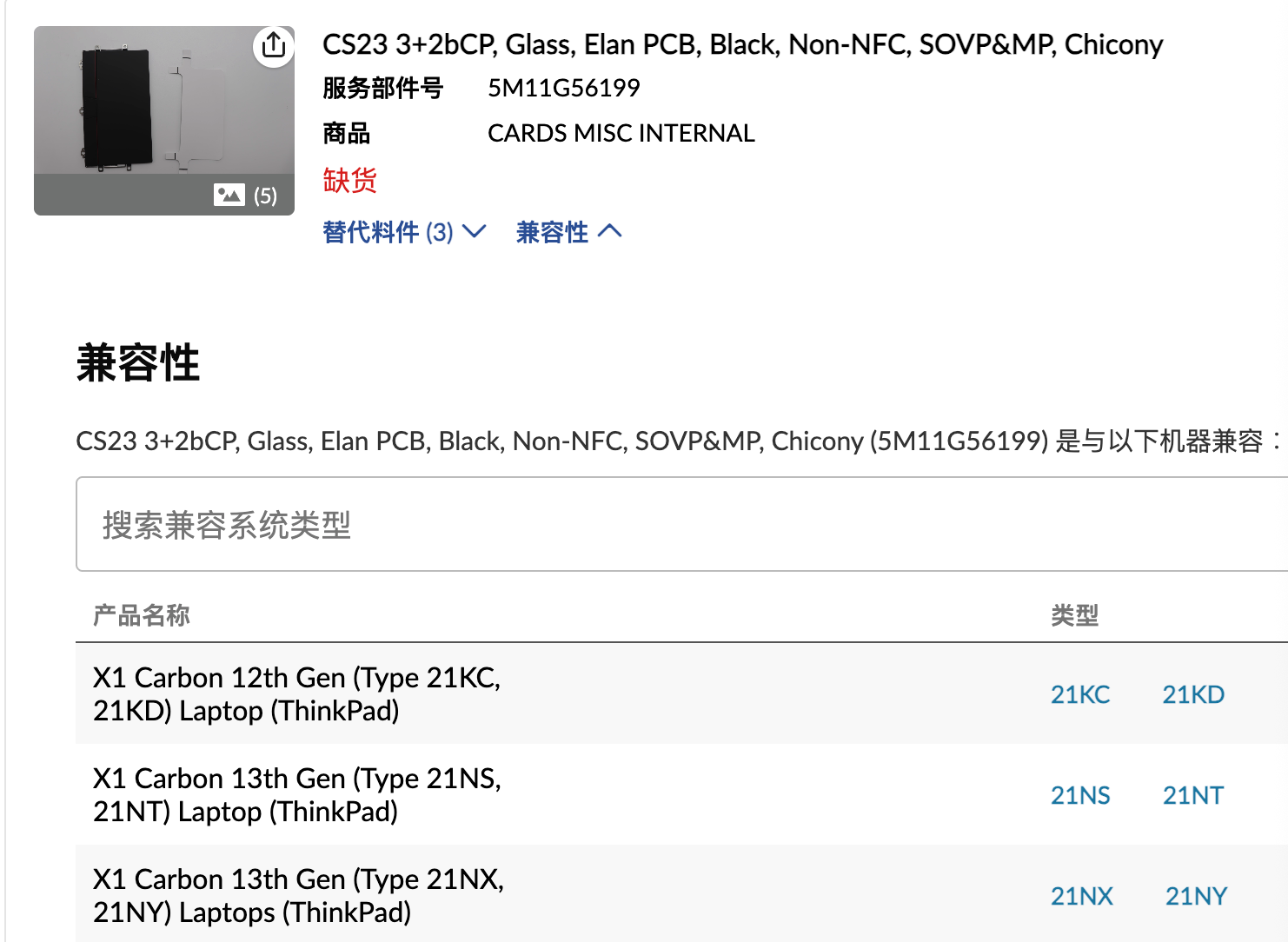The image size is (1288, 942).
Task: Select the X1 Carbon 13th Gen 21NS row name
Action: (x=296, y=795)
